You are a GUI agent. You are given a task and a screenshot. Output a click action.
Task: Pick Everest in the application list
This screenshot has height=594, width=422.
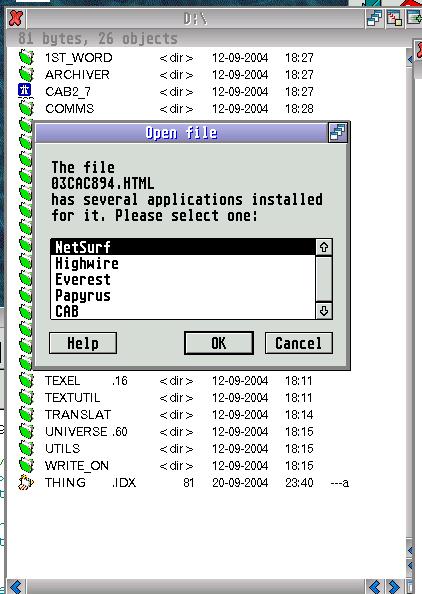point(183,280)
